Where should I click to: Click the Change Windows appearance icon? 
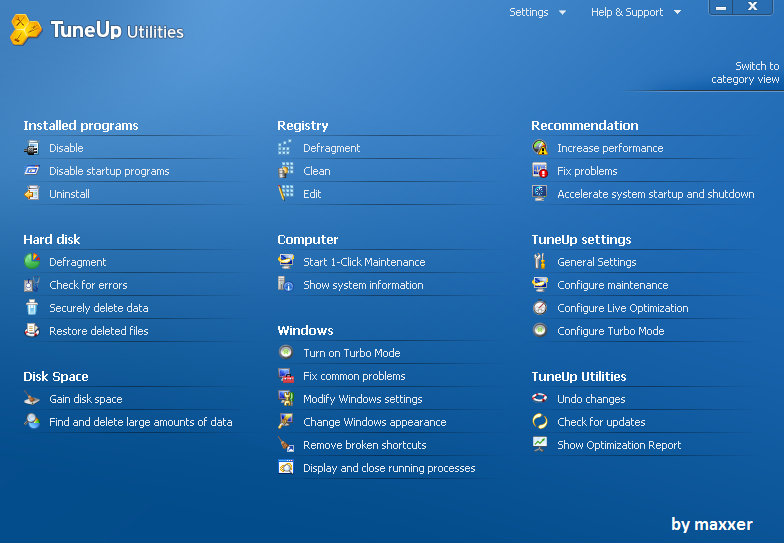pos(286,421)
